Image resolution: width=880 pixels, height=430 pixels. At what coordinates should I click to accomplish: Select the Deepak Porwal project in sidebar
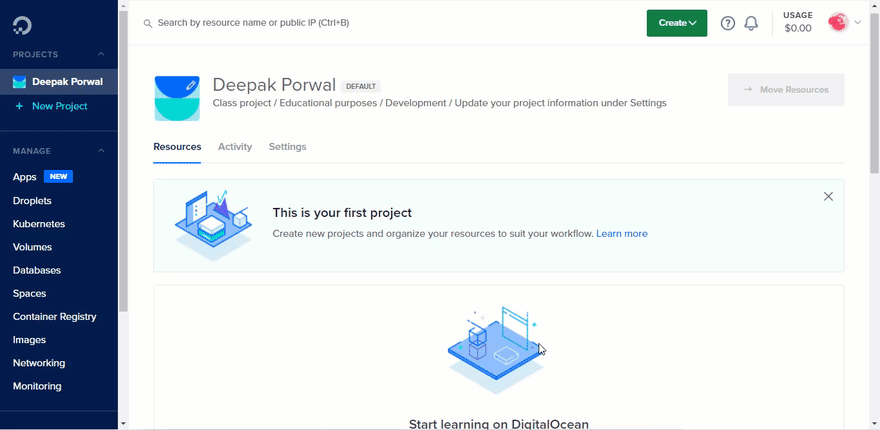(x=59, y=82)
